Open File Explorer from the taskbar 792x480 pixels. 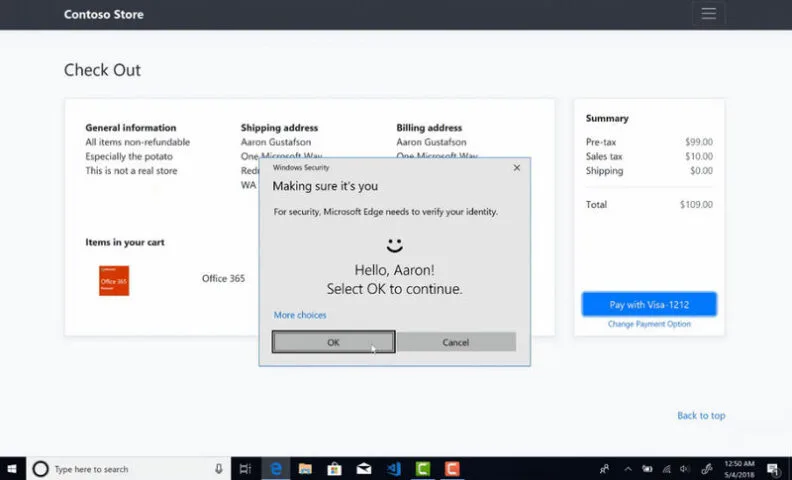pos(305,469)
